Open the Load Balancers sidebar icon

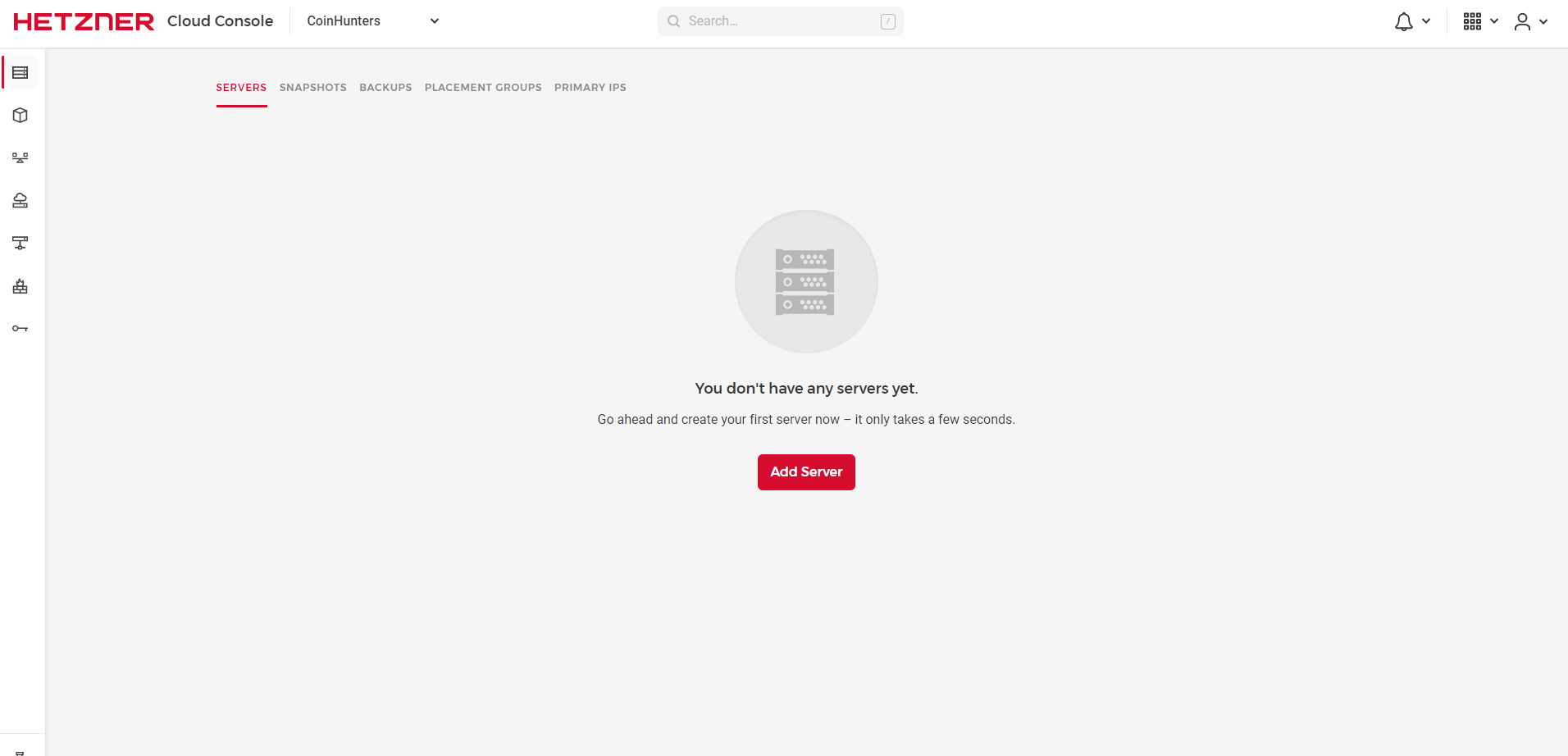pos(21,158)
